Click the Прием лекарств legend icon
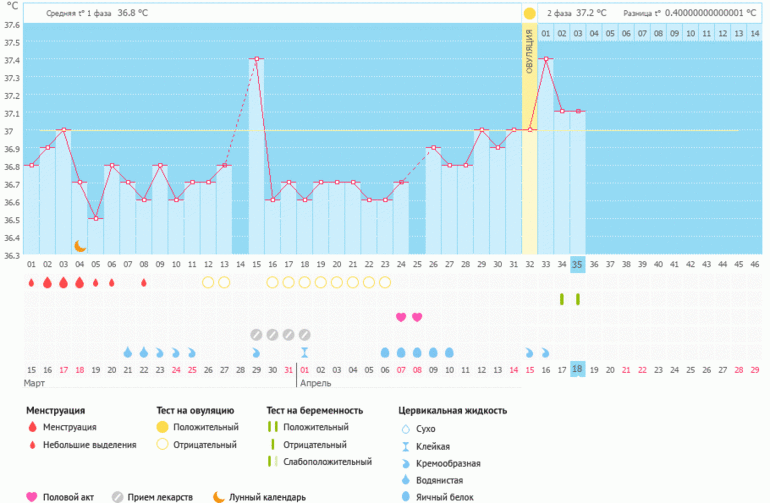This screenshot has height=503, width=770. coord(118,496)
